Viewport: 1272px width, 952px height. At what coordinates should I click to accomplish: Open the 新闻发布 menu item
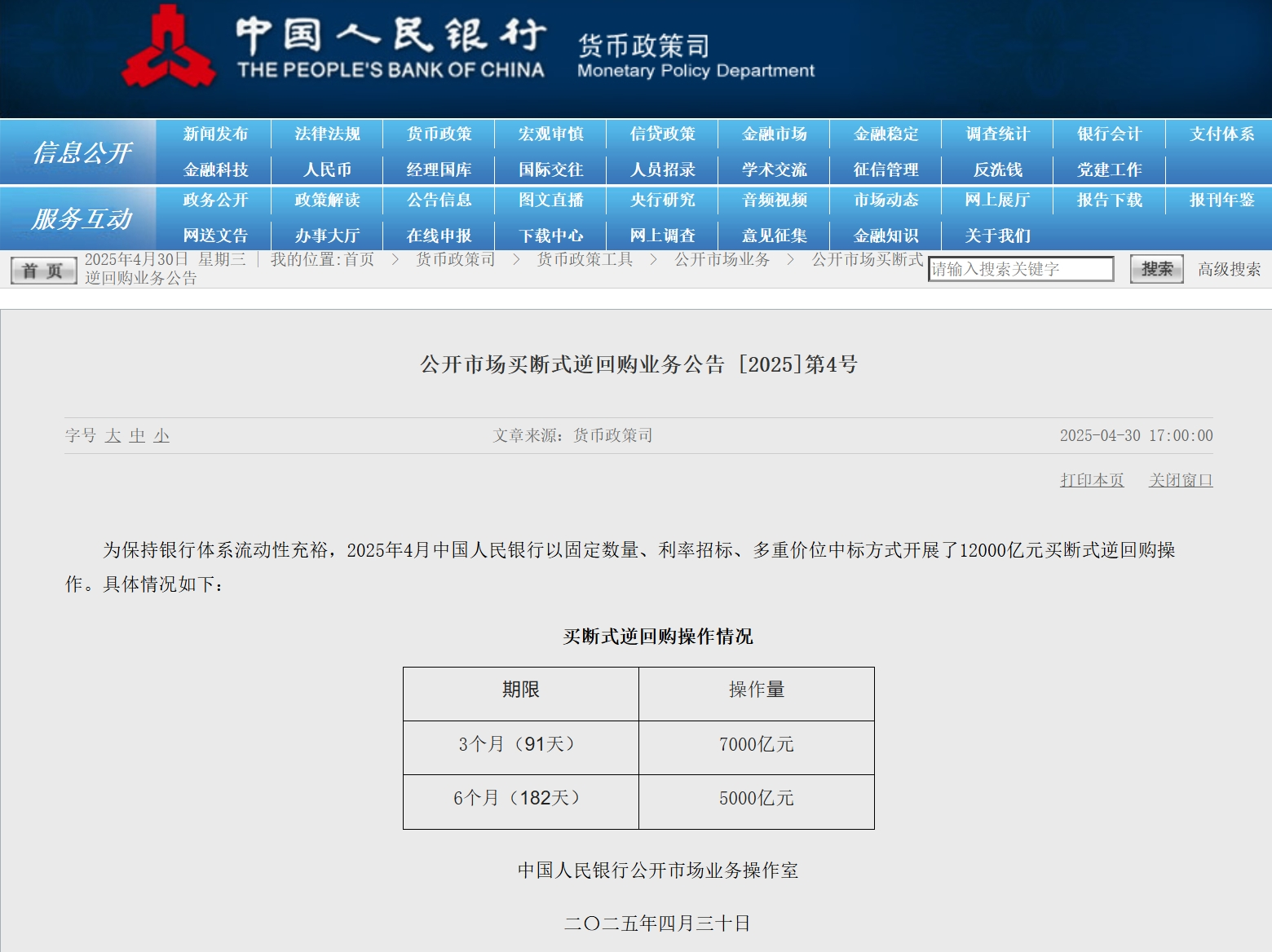pos(215,134)
